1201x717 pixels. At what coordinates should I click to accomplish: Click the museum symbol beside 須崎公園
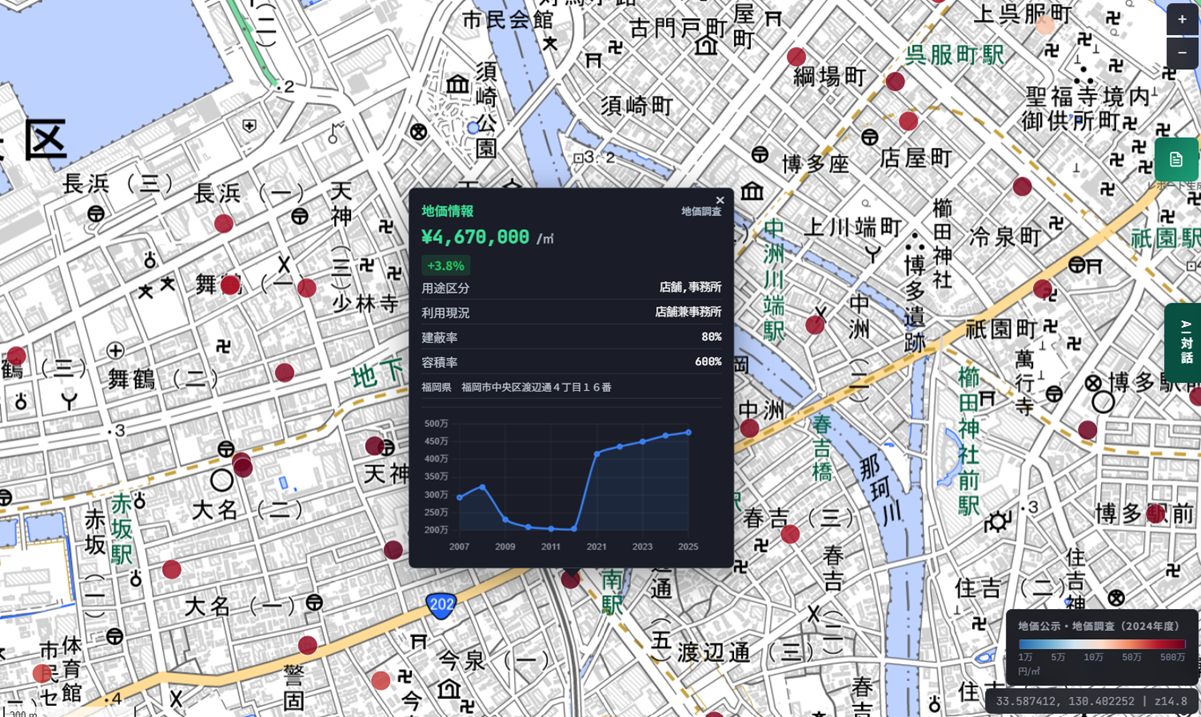pos(458,83)
